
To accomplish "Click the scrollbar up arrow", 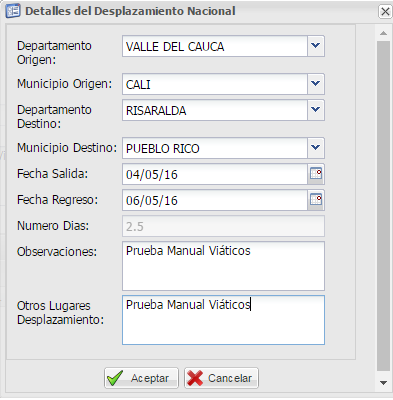I will pyautogui.click(x=383, y=33).
